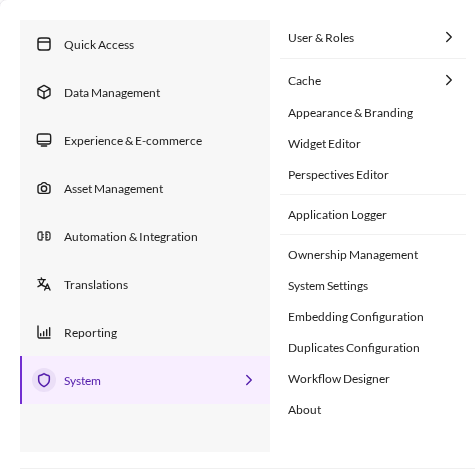475x472 pixels.
Task: Click the Translations language icon
Action: (x=44, y=284)
